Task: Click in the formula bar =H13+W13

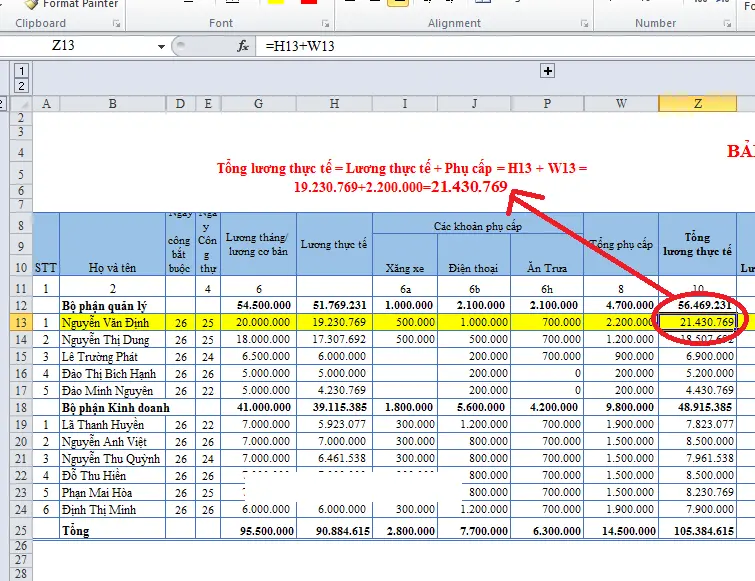Action: point(505,46)
